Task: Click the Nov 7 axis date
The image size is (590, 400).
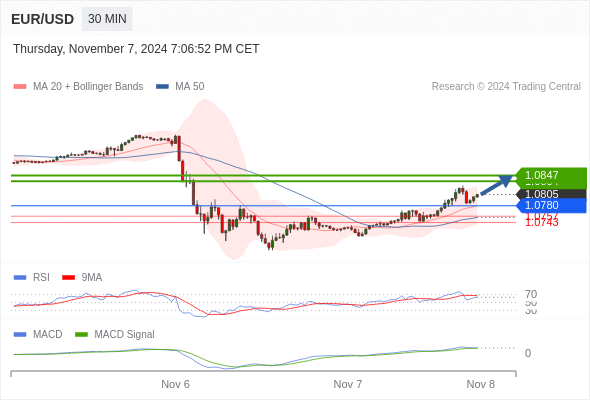Action: (348, 384)
